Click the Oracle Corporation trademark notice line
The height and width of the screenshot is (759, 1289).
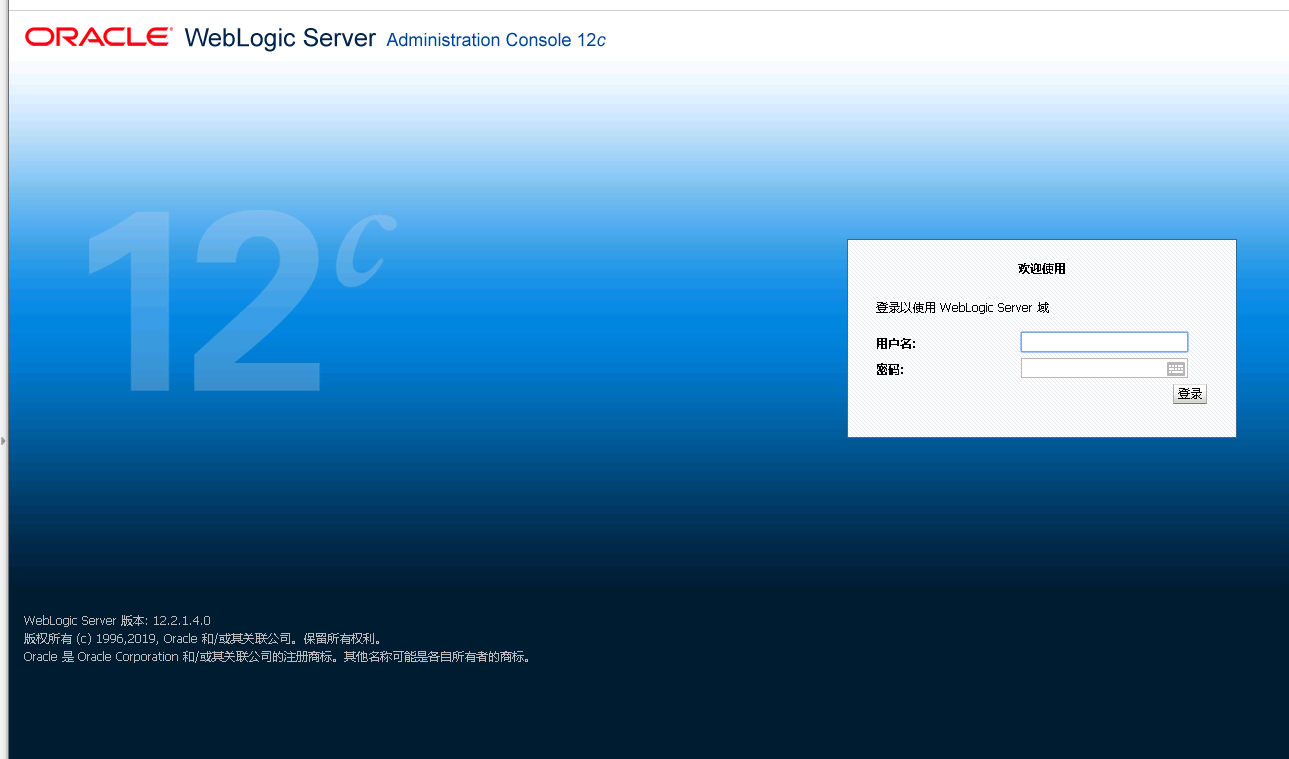[279, 657]
